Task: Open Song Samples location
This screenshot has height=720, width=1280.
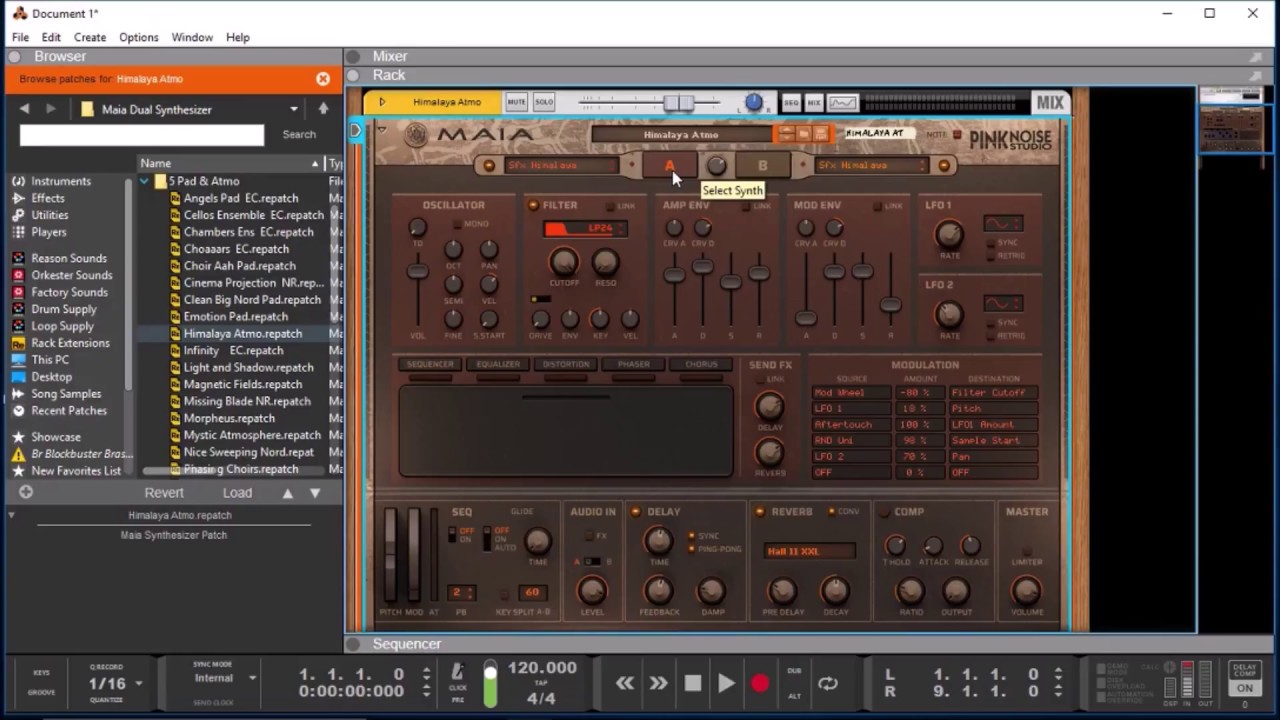Action: pos(66,394)
